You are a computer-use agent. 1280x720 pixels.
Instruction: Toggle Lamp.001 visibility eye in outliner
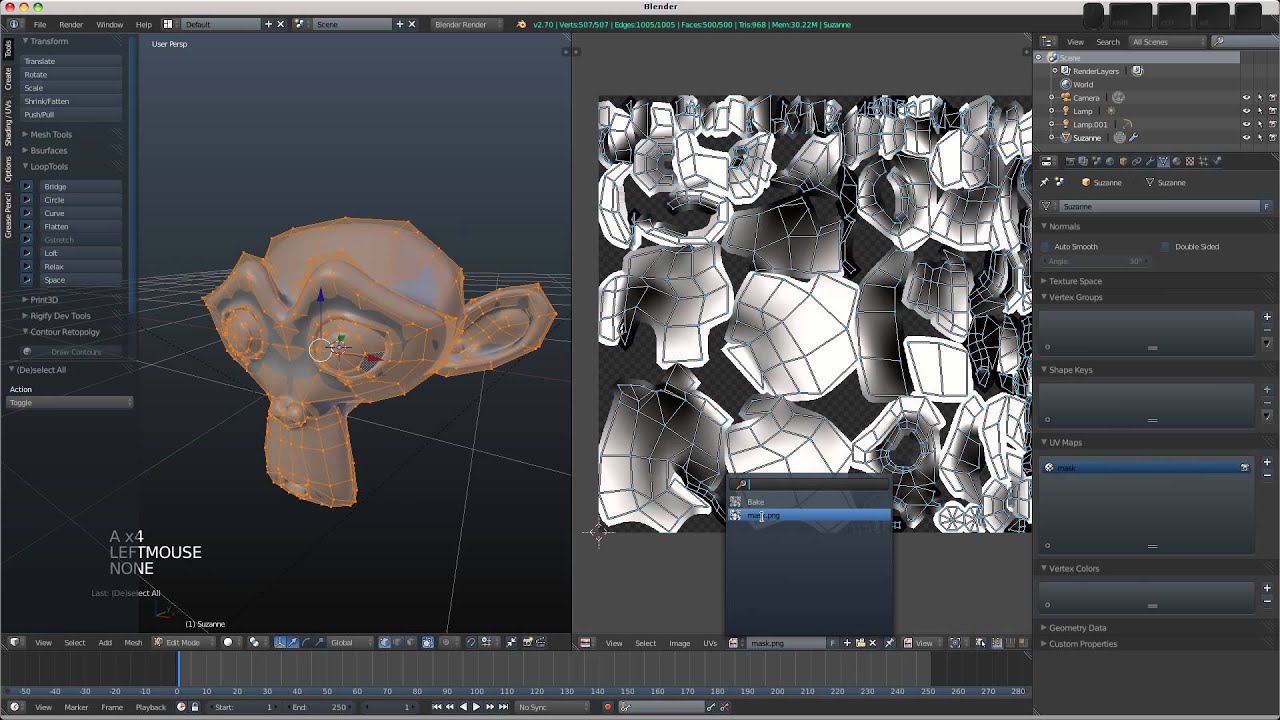pyautogui.click(x=1246, y=124)
